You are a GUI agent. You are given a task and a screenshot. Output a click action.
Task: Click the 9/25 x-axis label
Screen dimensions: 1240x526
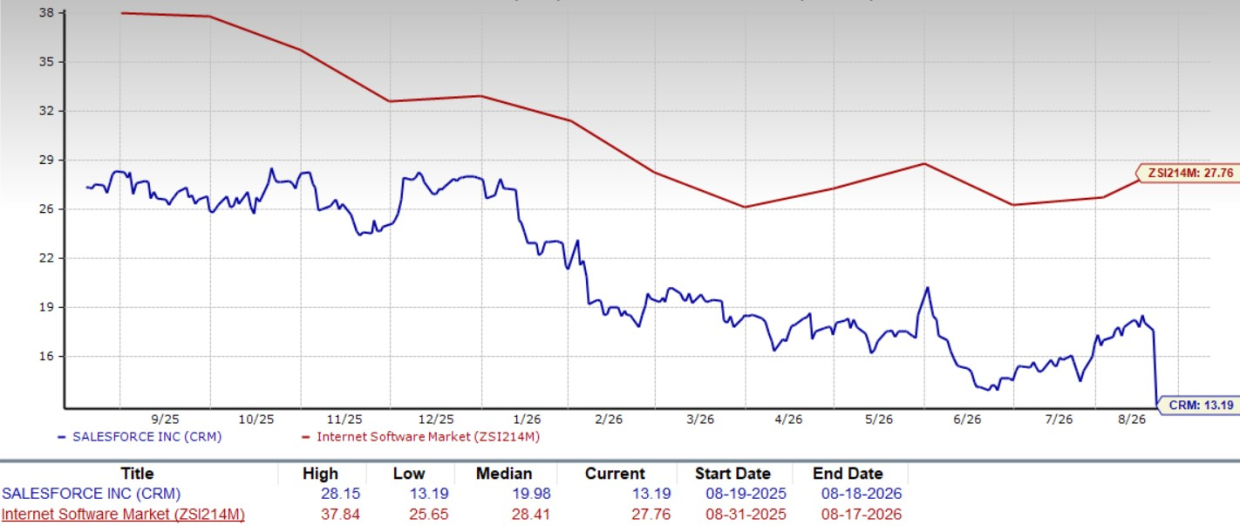pyautogui.click(x=166, y=420)
